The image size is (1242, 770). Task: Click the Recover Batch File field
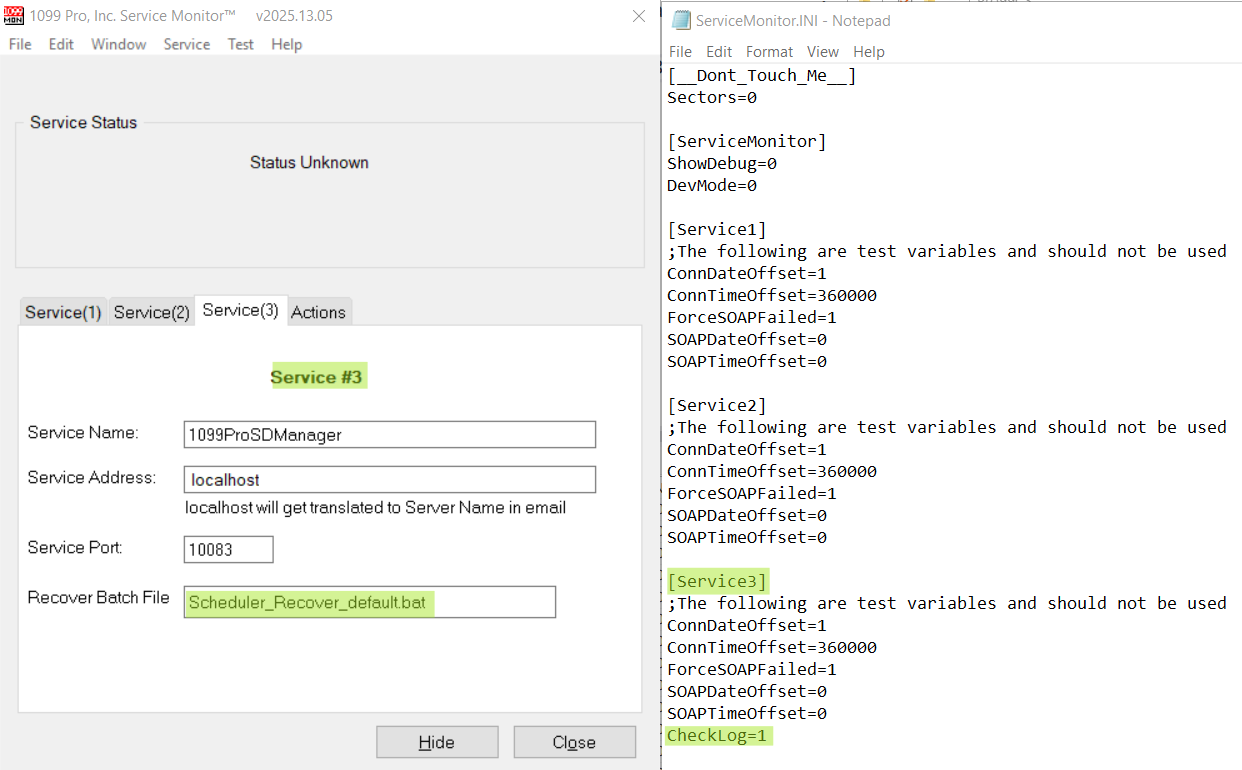pyautogui.click(x=369, y=602)
